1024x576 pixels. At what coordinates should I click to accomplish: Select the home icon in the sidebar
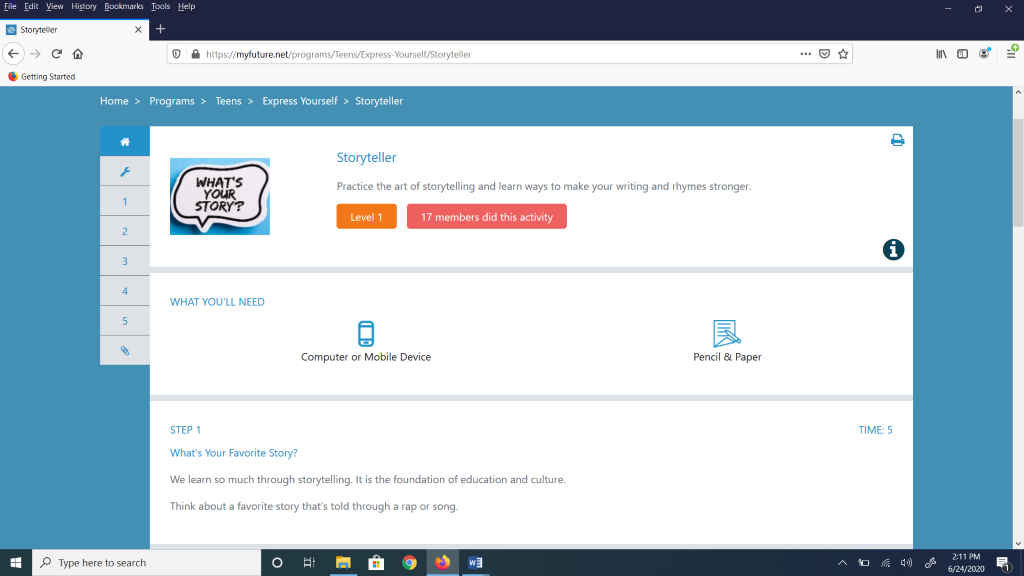tap(125, 141)
